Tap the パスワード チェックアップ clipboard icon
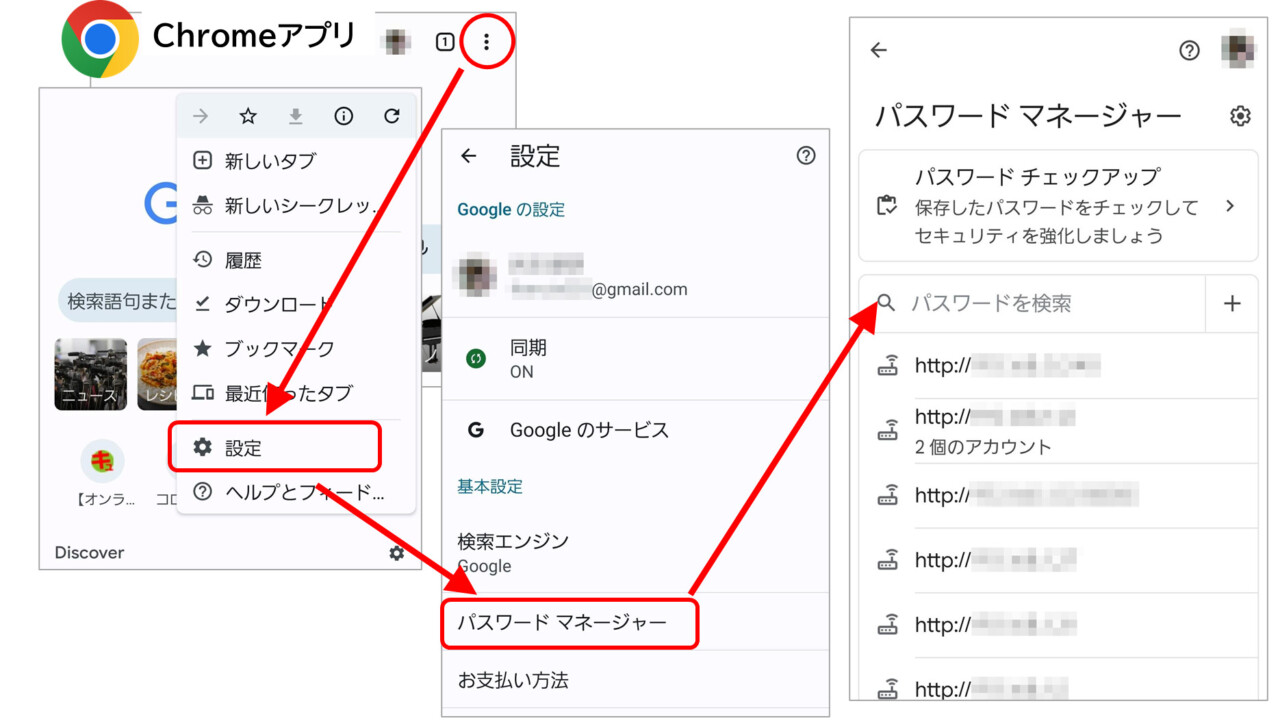1280x725 pixels. [886, 205]
